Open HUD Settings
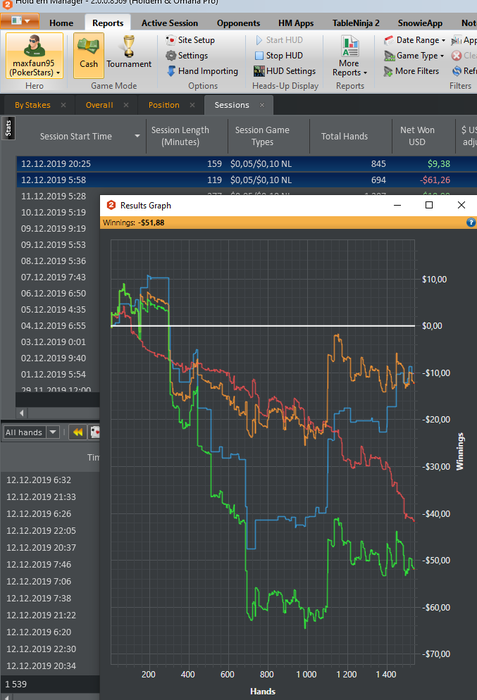 [285, 71]
